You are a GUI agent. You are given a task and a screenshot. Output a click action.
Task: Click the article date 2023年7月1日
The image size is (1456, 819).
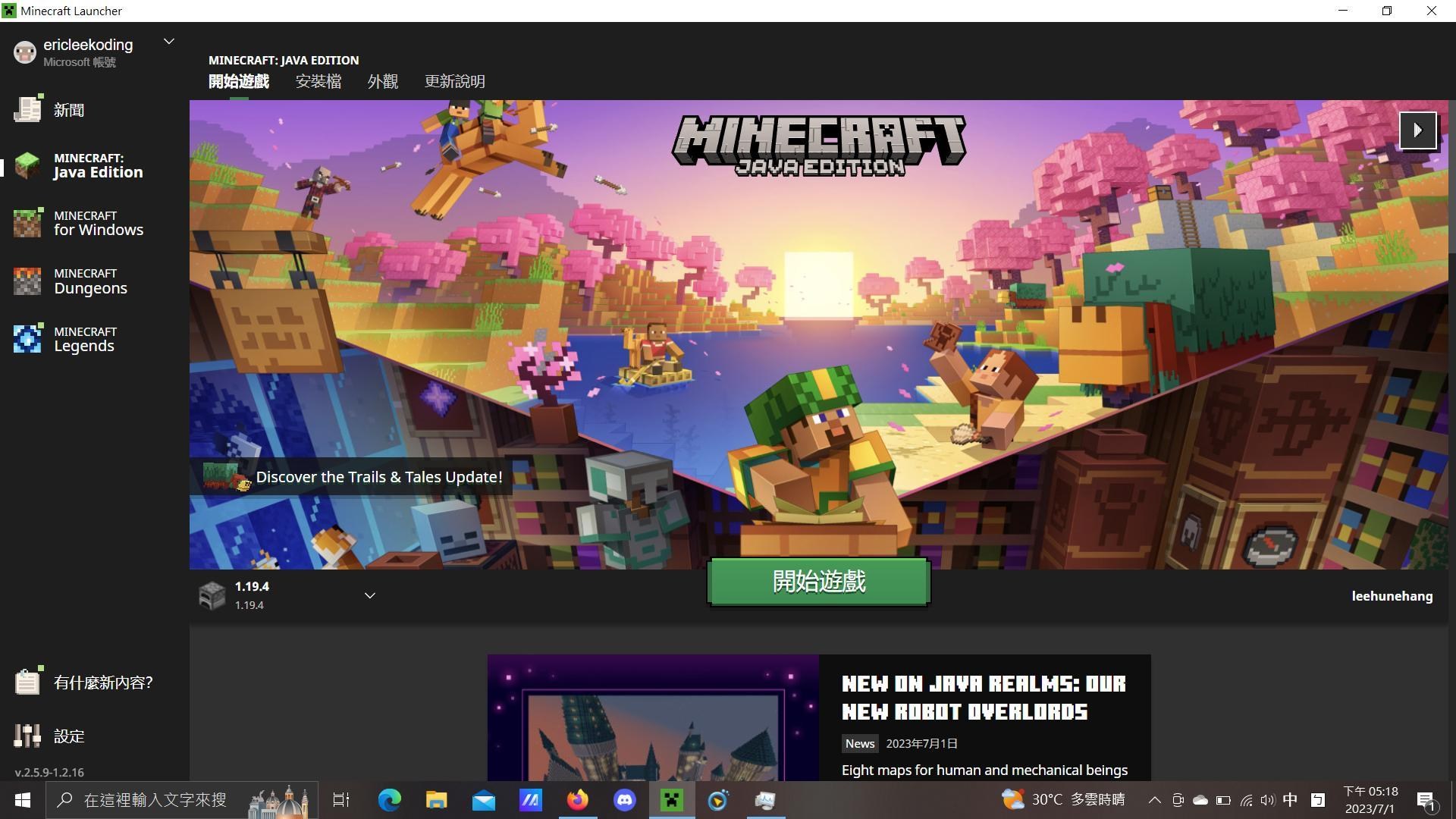pos(921,744)
